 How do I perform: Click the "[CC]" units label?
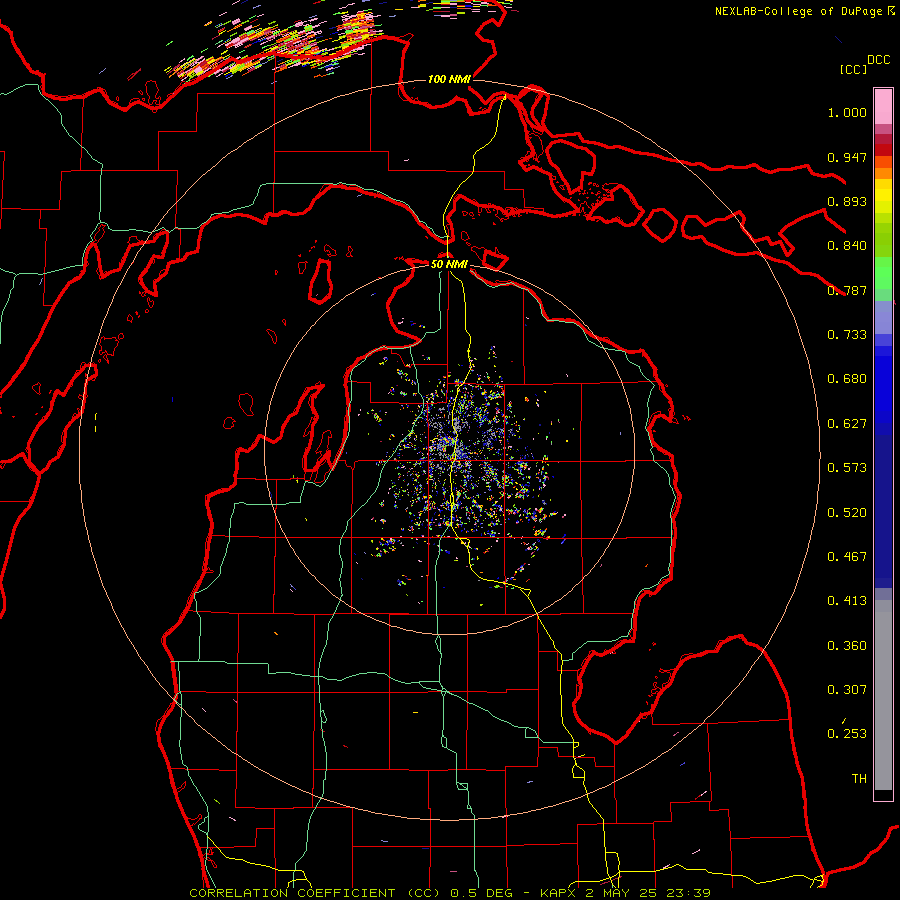(x=853, y=69)
